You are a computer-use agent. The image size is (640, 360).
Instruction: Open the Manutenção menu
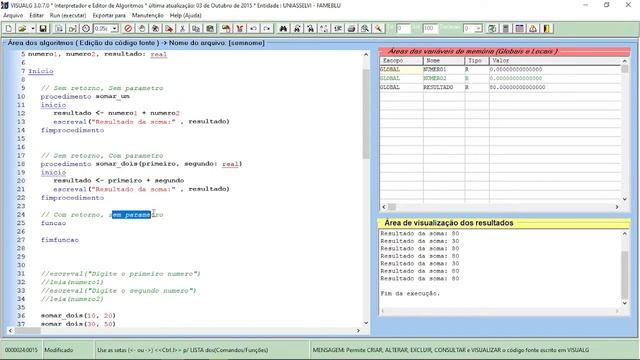[147, 16]
